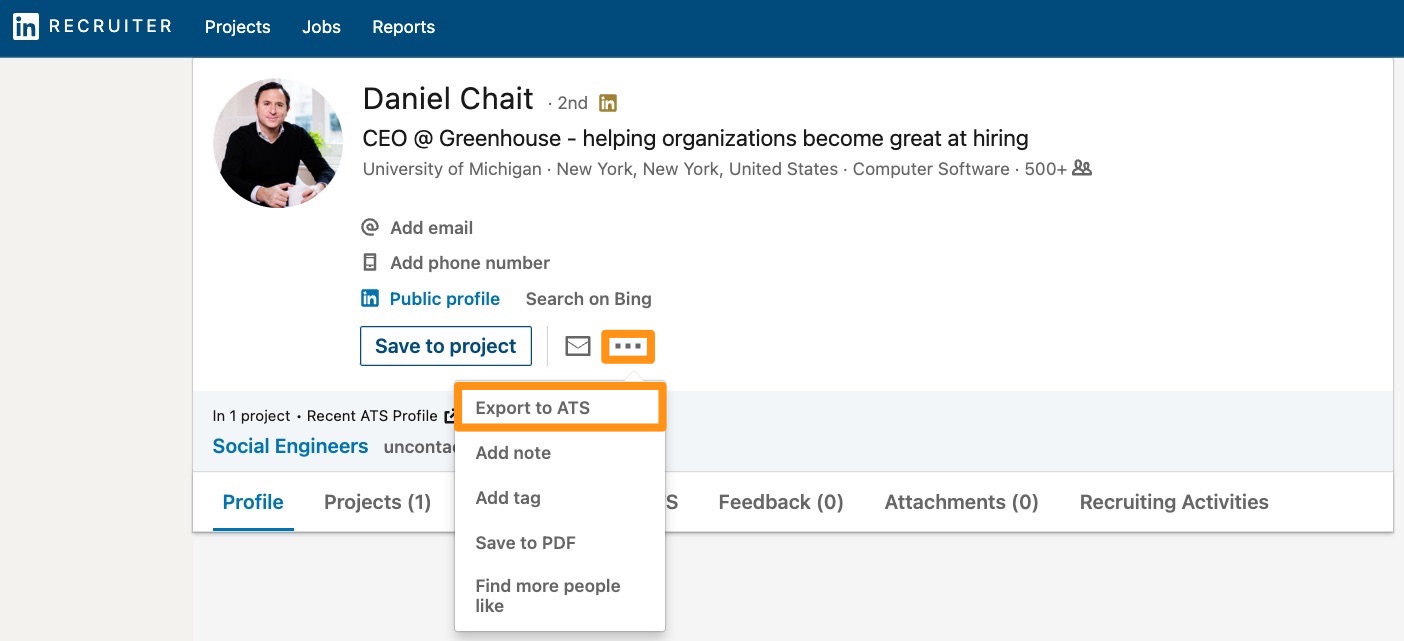
Task: Click the LinkedIn icon beside Public profile
Action: 370,298
